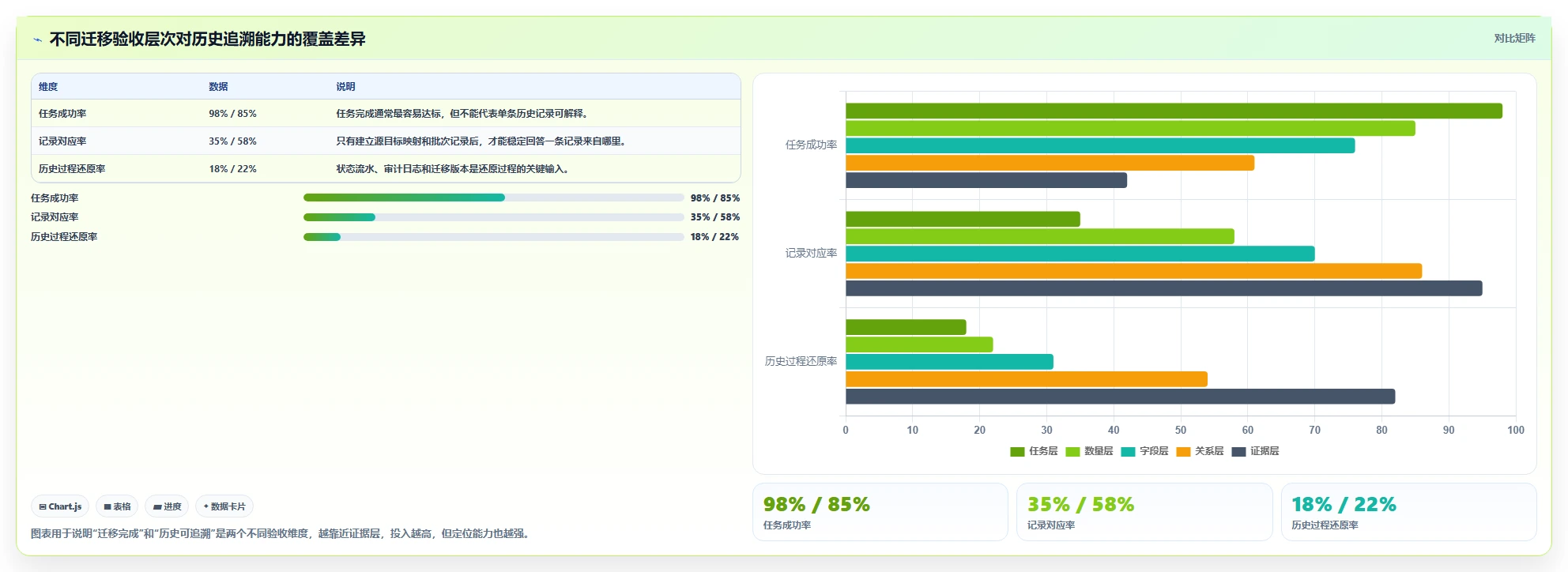Click the description starting 任务完成通常最容易达标
The image size is (1568, 572).
pyautogui.click(x=464, y=114)
